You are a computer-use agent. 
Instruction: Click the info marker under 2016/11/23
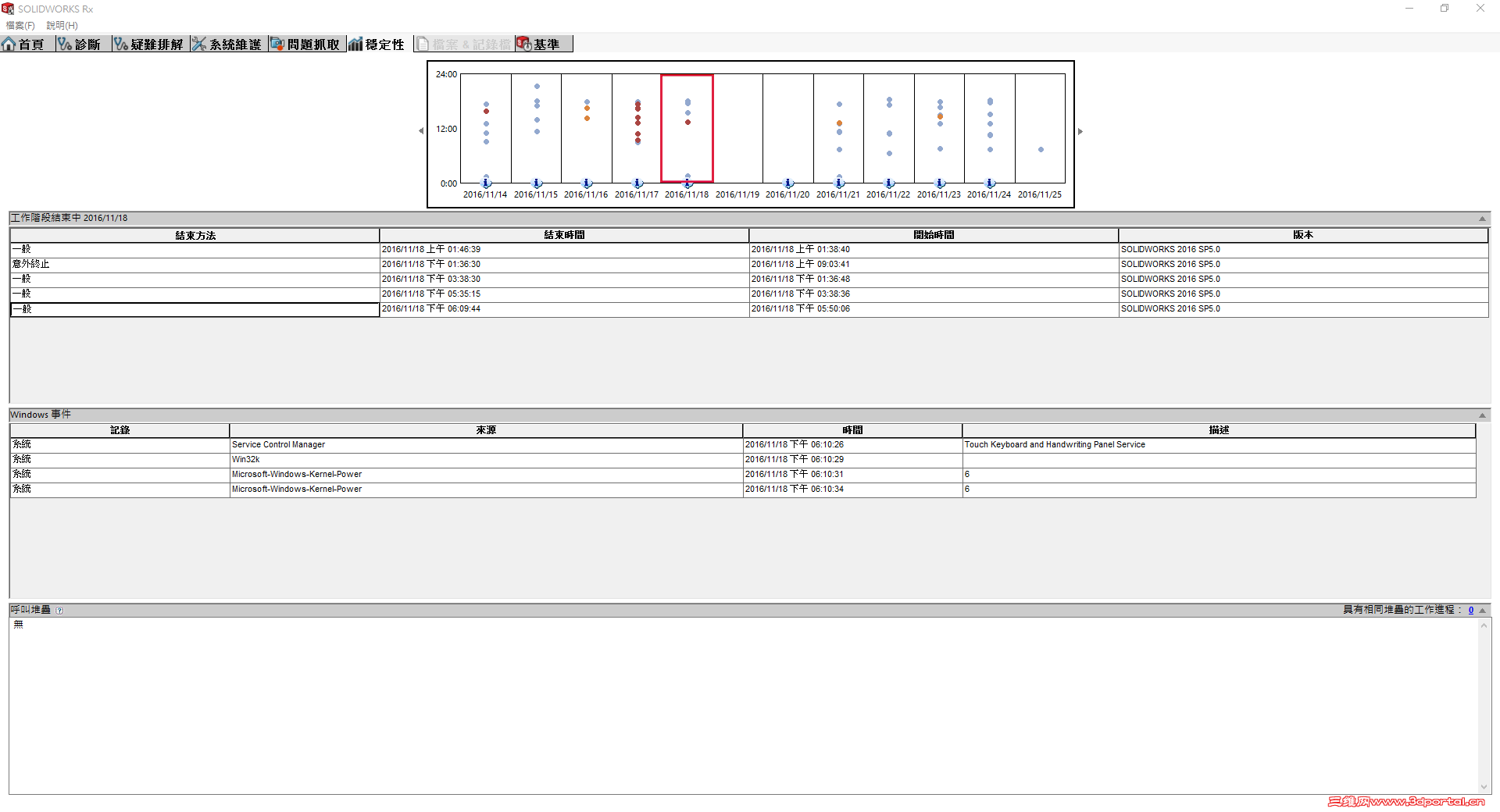(x=940, y=183)
